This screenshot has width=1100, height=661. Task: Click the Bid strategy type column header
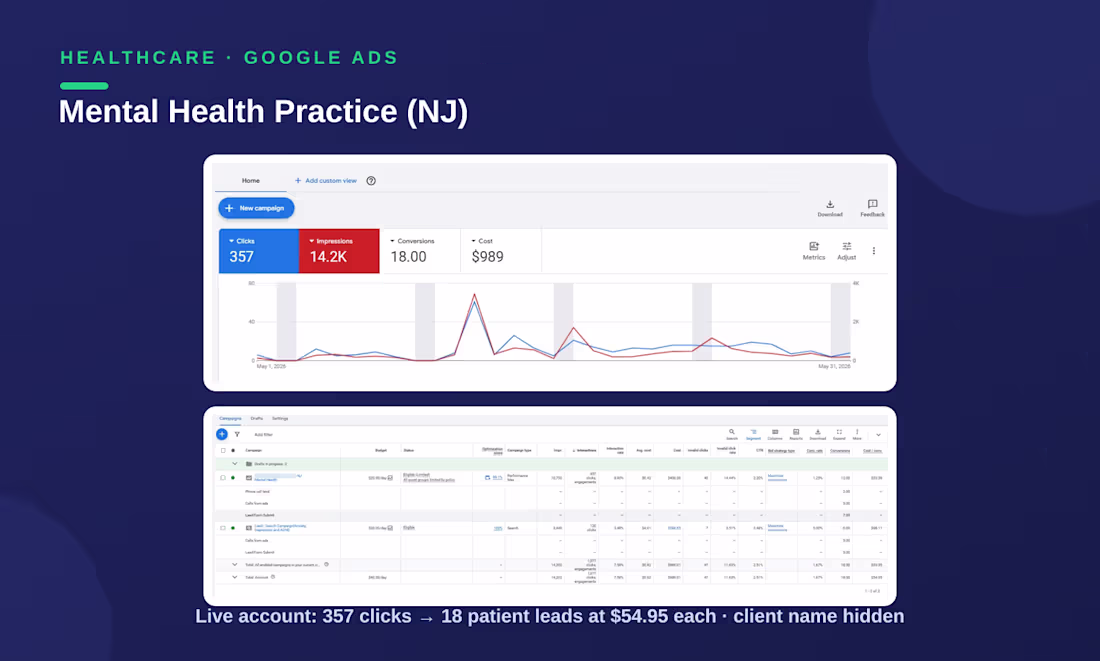click(782, 450)
